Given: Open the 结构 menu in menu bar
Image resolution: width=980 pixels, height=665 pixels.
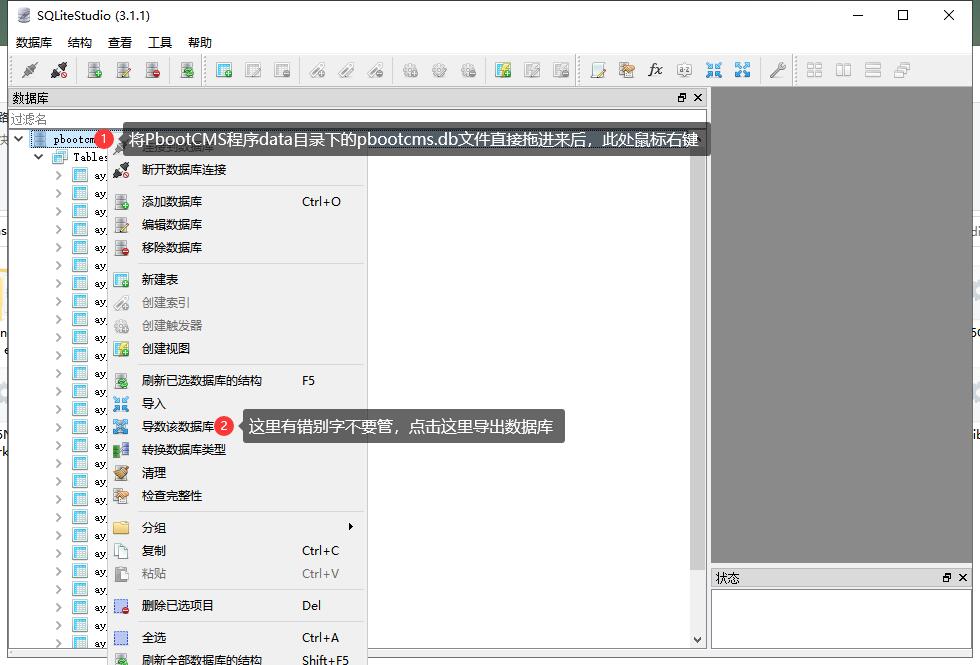Looking at the screenshot, I should 80,42.
